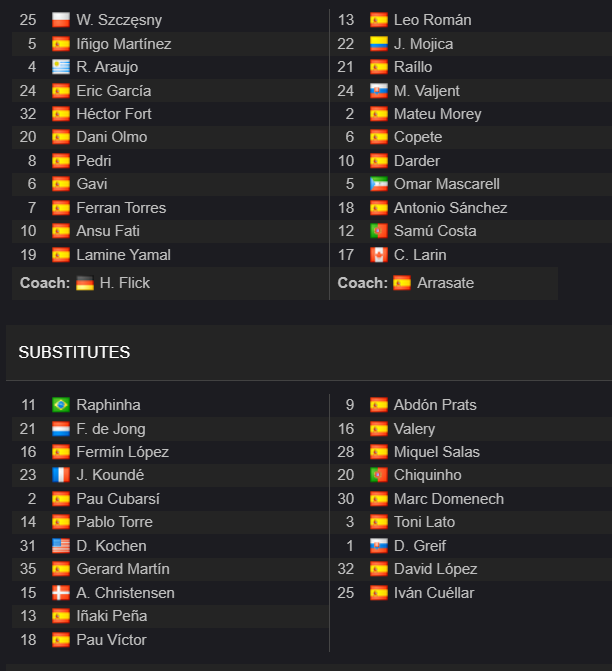Screen dimensions: 612x671
Task: Click France flag beside J. Koundé
Action: [61, 475]
